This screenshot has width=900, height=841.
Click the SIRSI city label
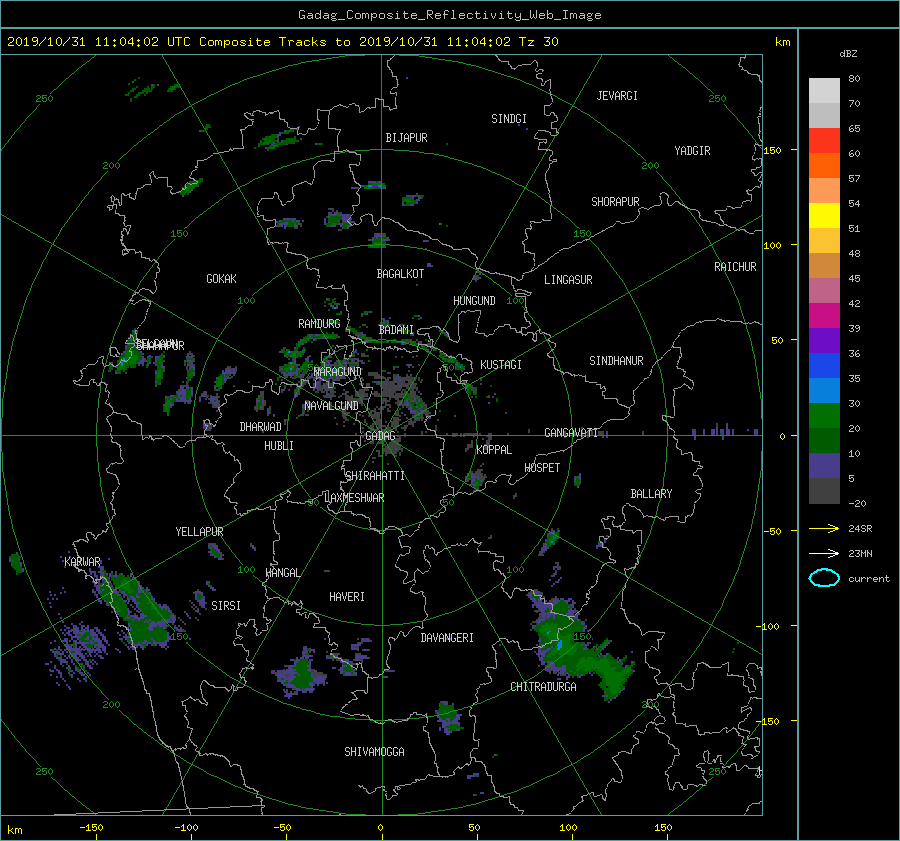226,606
